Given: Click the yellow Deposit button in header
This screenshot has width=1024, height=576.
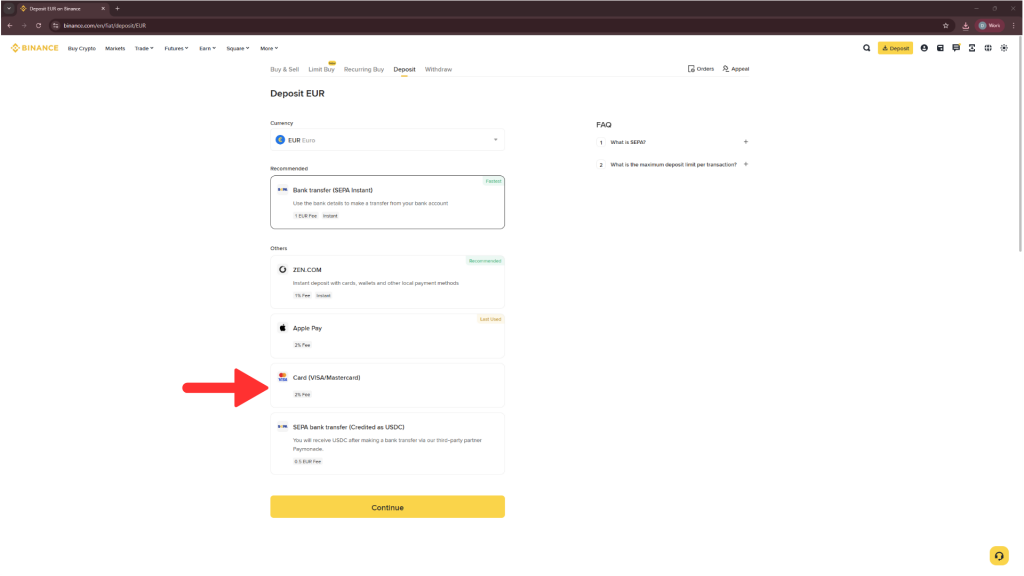Looking at the screenshot, I should [x=895, y=48].
